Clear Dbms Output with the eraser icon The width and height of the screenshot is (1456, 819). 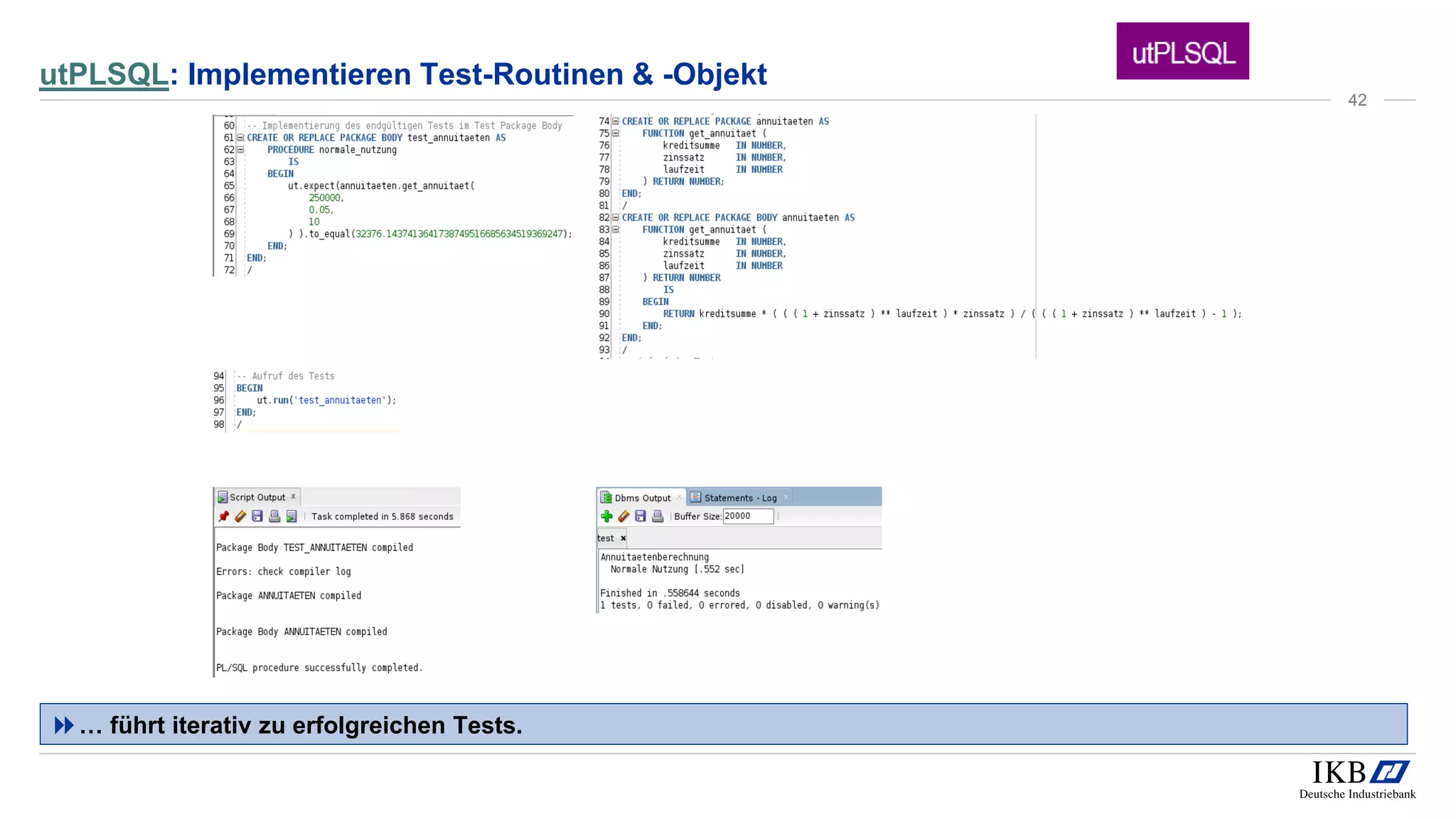pyautogui.click(x=623, y=517)
